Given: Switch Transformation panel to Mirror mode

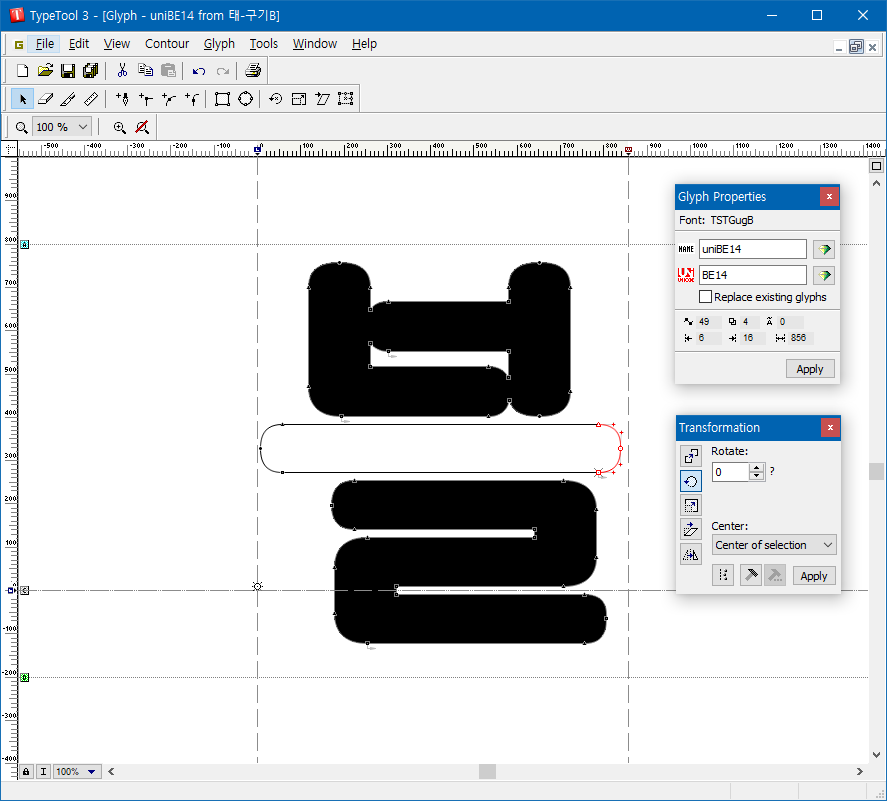Looking at the screenshot, I should point(691,554).
